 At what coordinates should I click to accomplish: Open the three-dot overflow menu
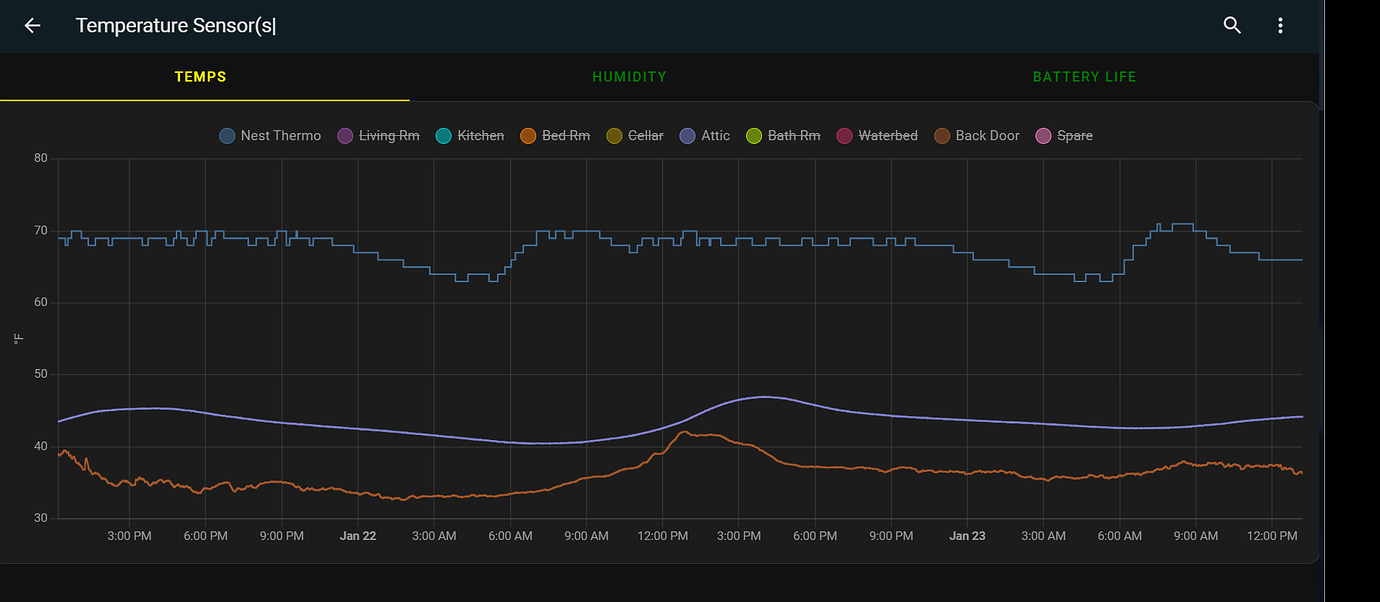(1280, 25)
